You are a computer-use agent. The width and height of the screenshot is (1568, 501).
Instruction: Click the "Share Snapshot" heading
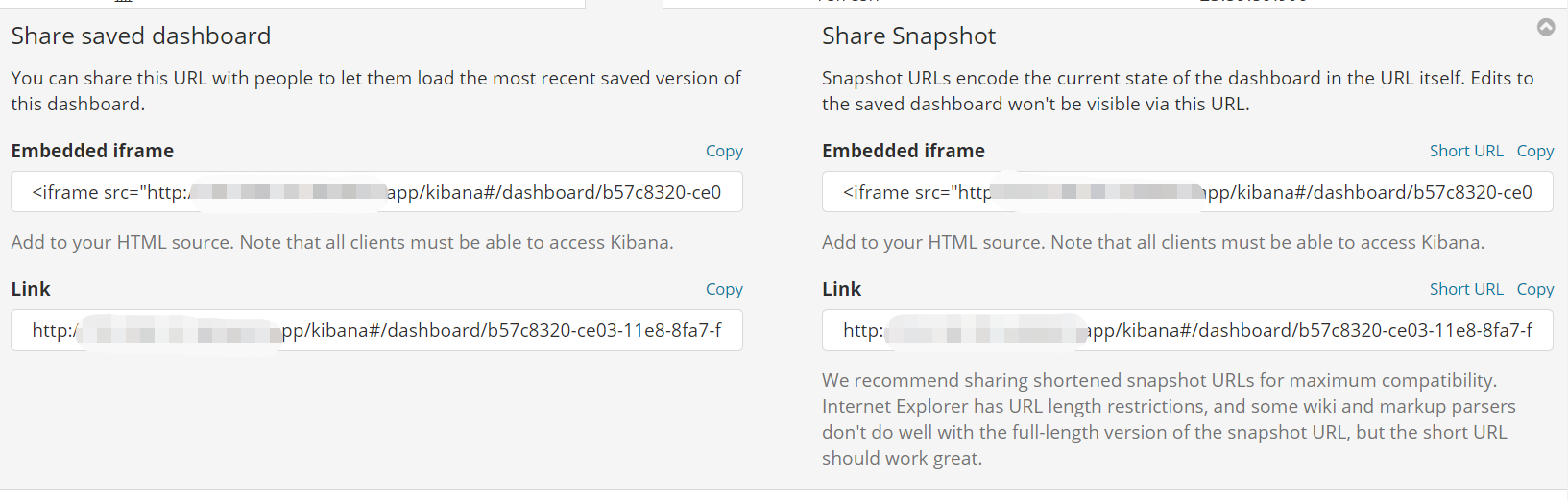click(x=908, y=36)
